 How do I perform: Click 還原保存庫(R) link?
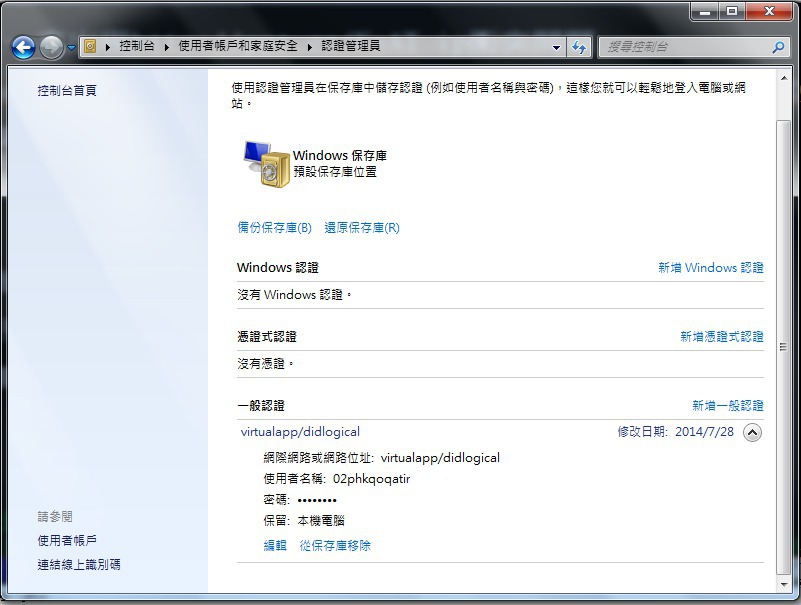pyautogui.click(x=362, y=228)
